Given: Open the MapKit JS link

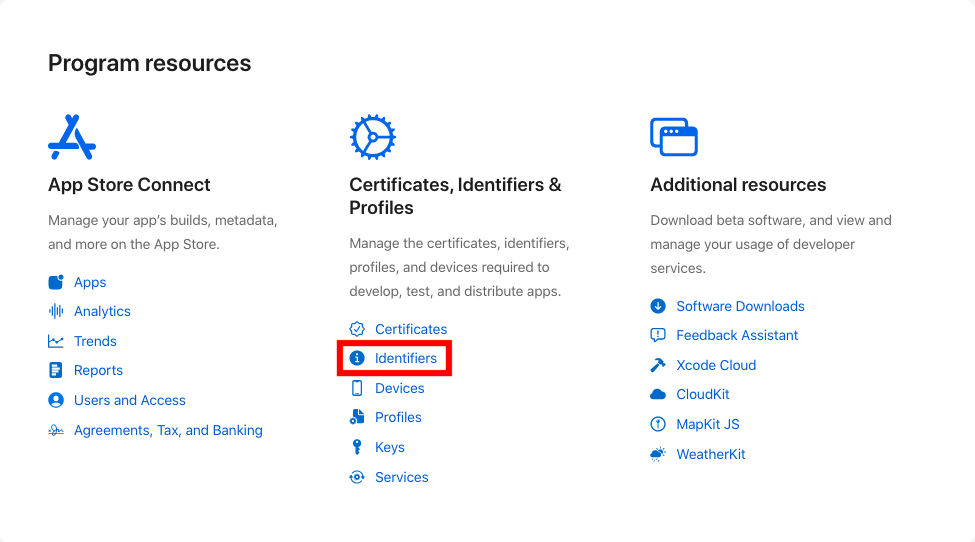Looking at the screenshot, I should click(708, 424).
